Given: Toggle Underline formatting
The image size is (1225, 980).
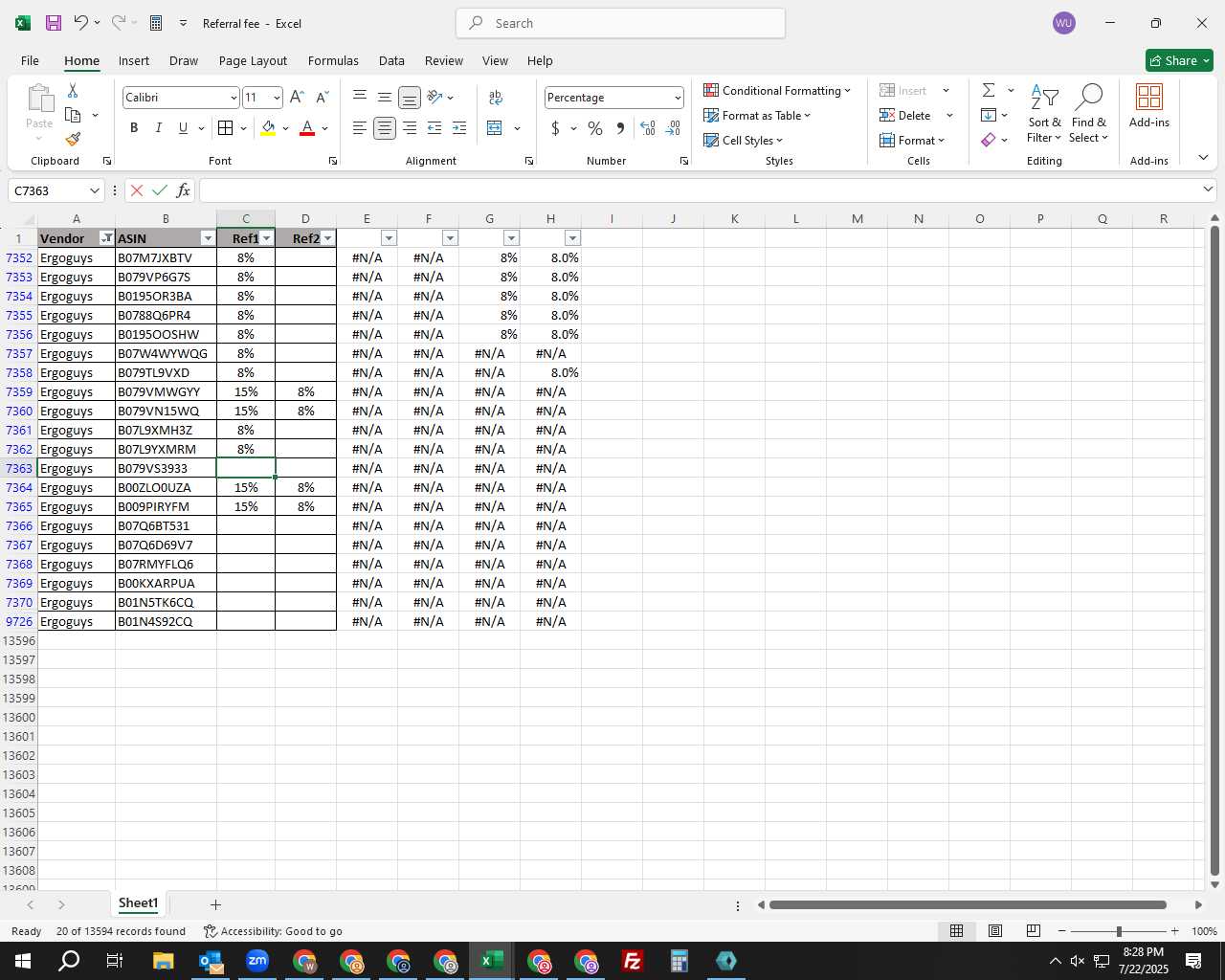Looking at the screenshot, I should (183, 128).
